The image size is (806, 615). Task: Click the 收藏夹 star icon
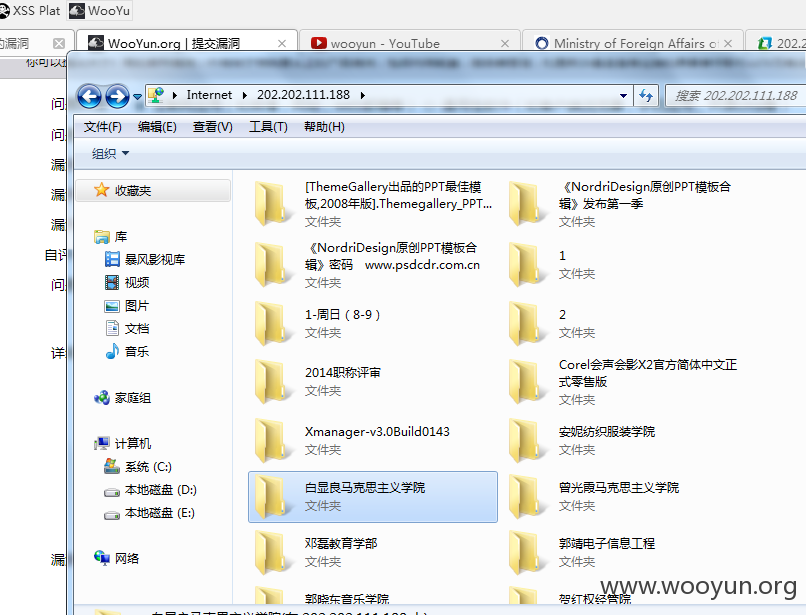pos(101,190)
